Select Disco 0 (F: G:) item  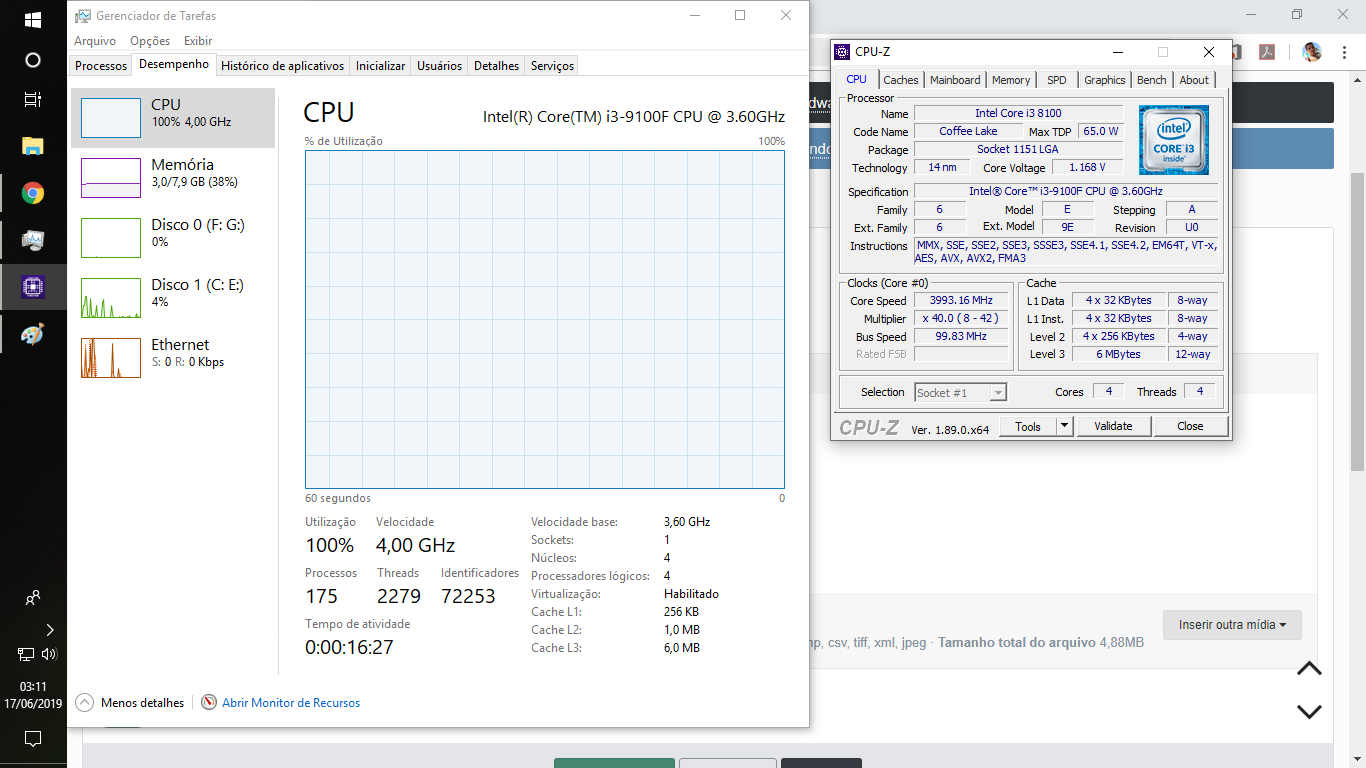pos(173,238)
